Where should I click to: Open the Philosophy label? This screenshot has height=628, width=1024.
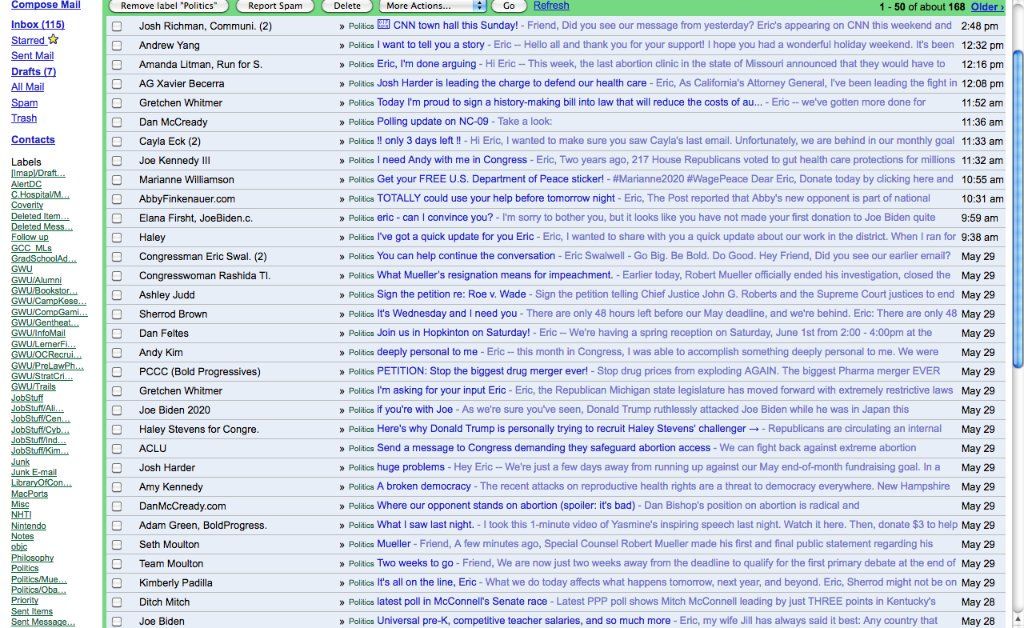pos(32,558)
